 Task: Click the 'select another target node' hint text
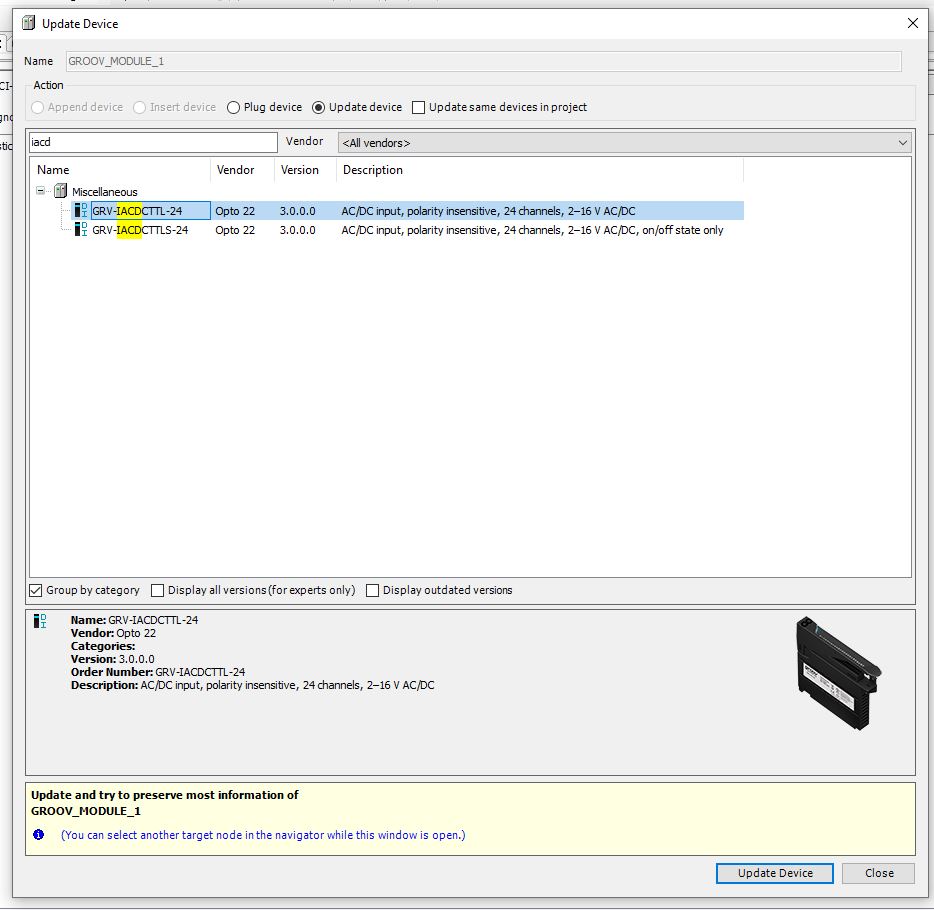point(263,835)
